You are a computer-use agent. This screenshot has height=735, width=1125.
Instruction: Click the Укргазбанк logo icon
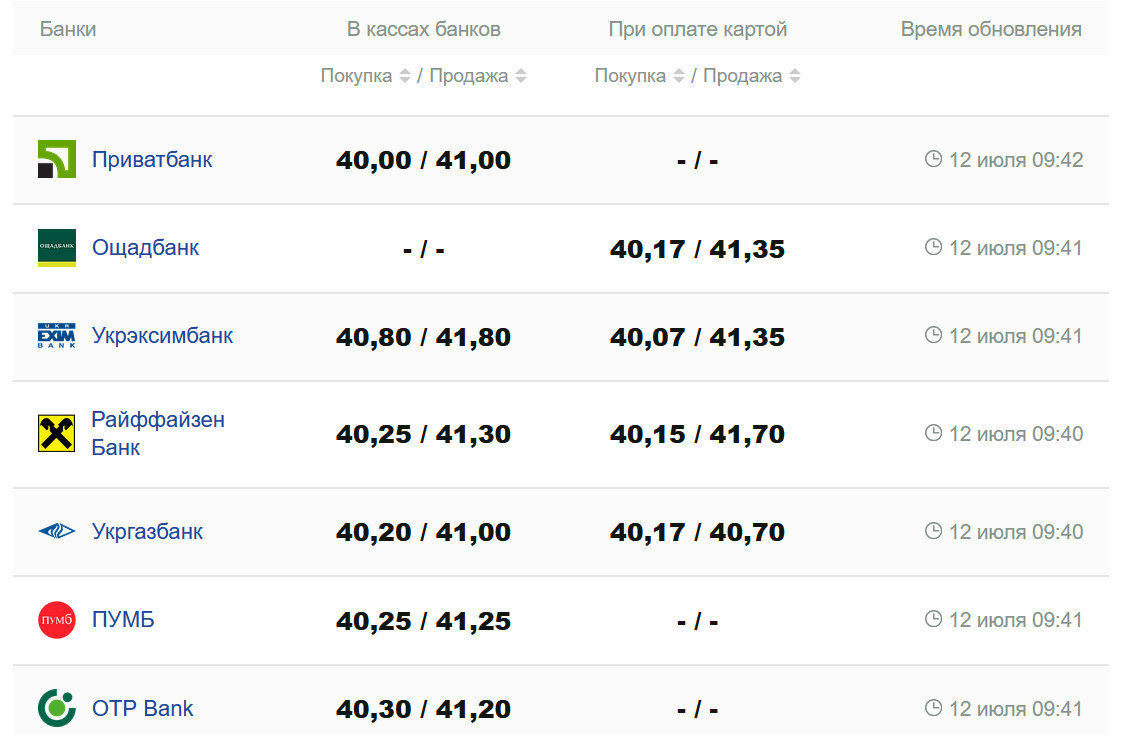pyautogui.click(x=57, y=532)
